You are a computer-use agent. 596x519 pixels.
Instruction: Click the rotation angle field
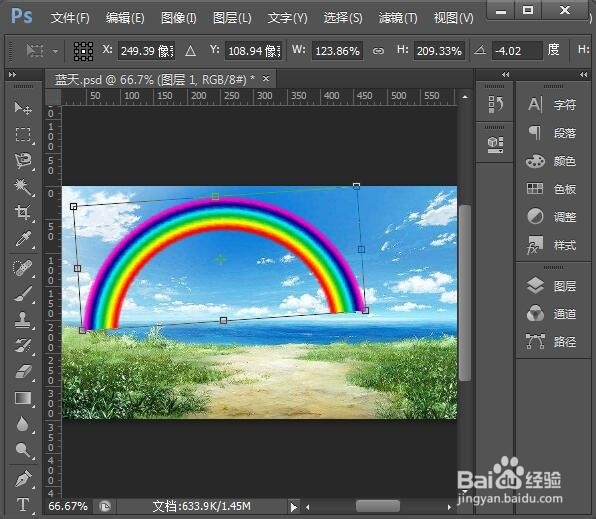point(517,51)
